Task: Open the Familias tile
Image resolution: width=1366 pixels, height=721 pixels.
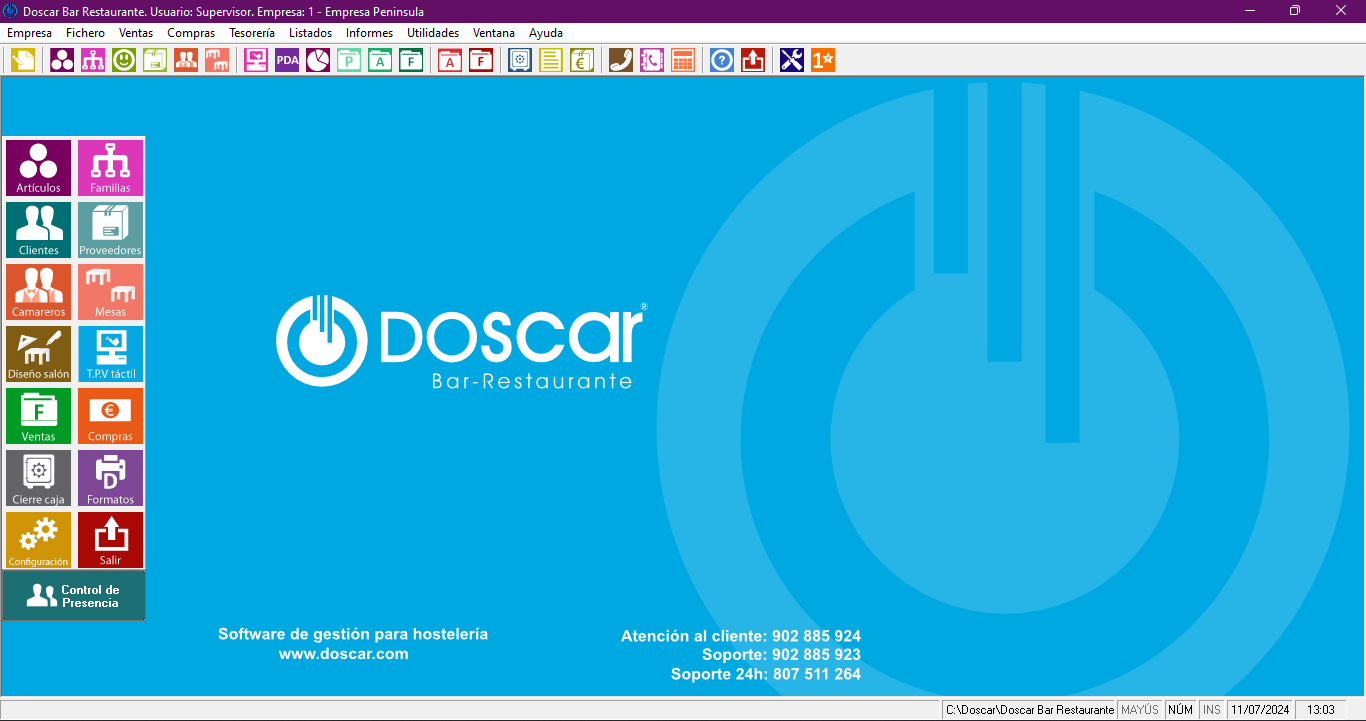Action: [x=110, y=168]
